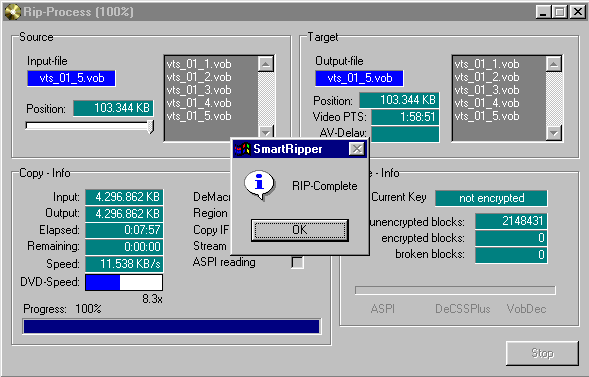Click the 8.3x DVD speed readout
This screenshot has height=377, width=589.
click(x=152, y=299)
